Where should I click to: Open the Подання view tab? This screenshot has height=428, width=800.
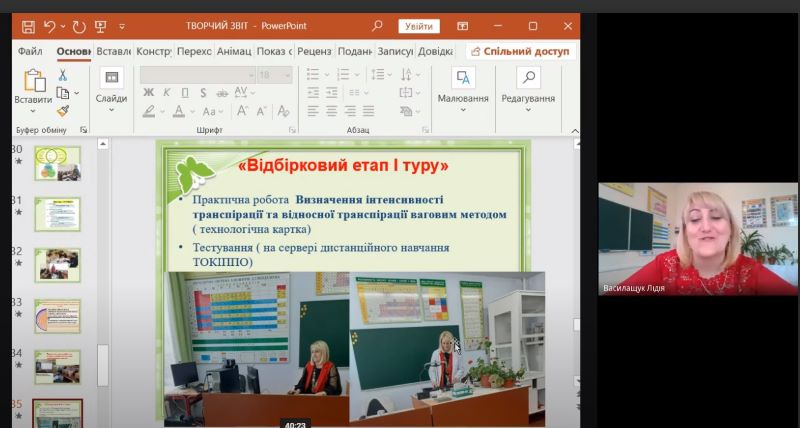click(x=355, y=52)
